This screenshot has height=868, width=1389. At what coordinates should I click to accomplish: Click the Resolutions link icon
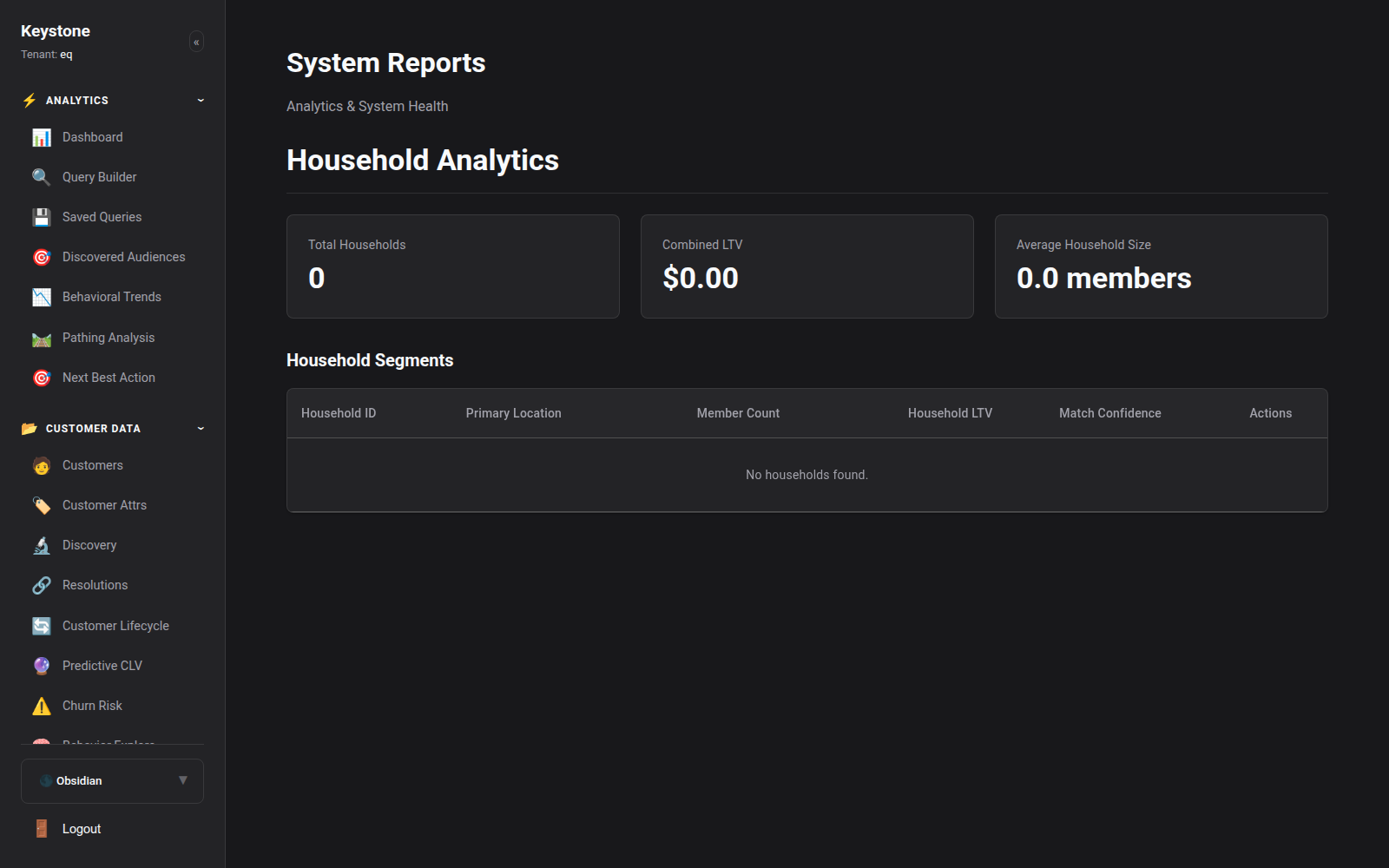[x=42, y=585]
